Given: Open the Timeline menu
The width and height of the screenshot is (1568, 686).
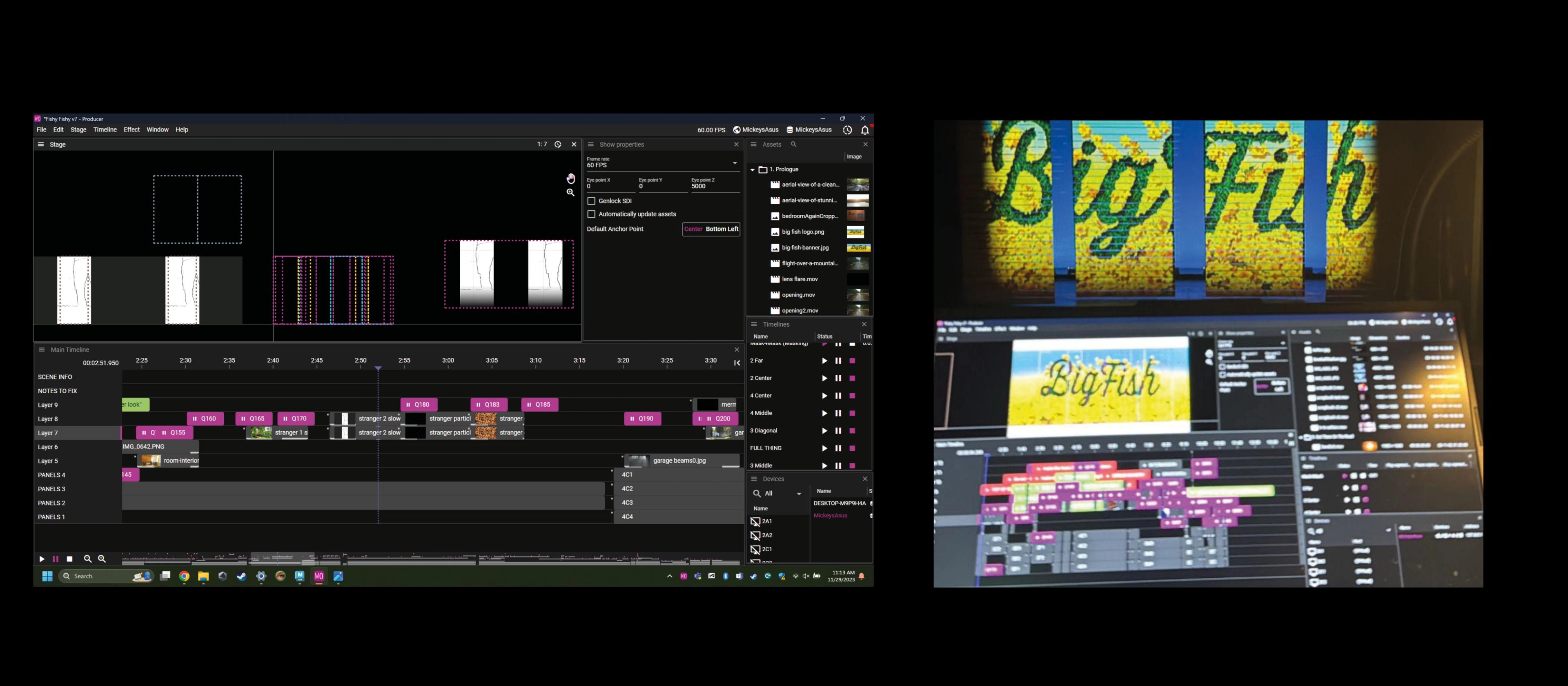Looking at the screenshot, I should [x=105, y=130].
